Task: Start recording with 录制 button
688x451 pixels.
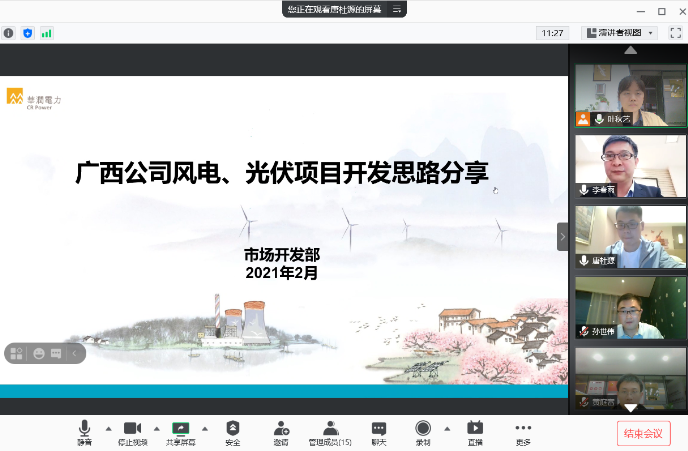Action: point(423,433)
